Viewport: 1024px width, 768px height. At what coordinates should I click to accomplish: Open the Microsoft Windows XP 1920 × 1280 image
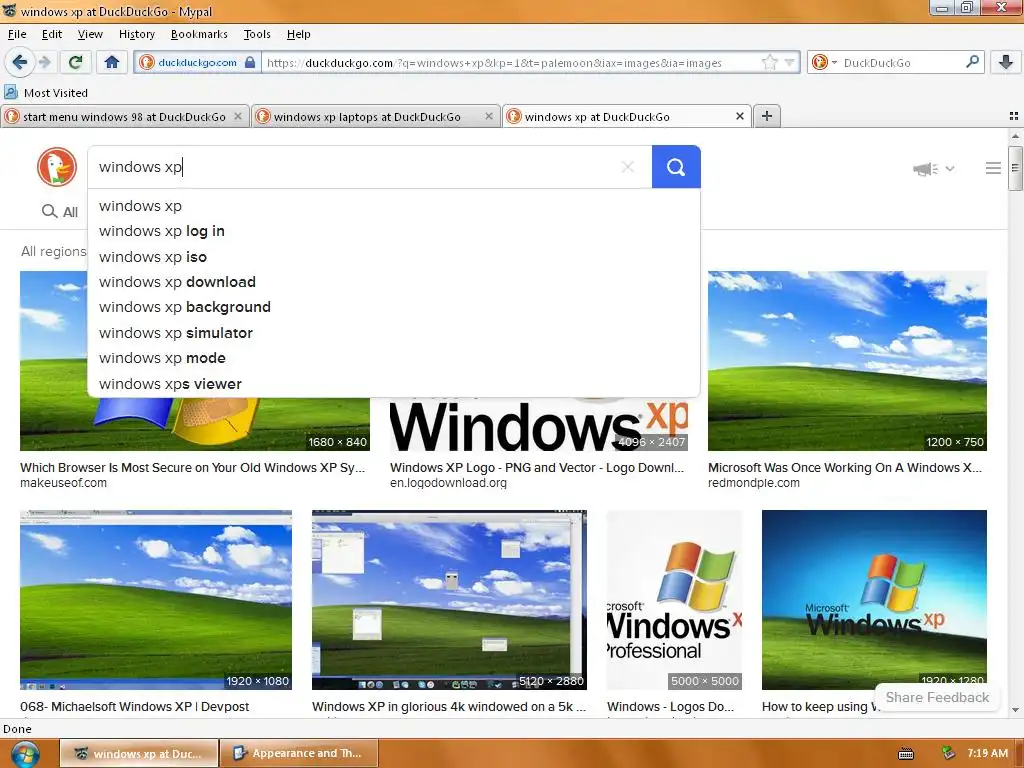click(x=874, y=600)
